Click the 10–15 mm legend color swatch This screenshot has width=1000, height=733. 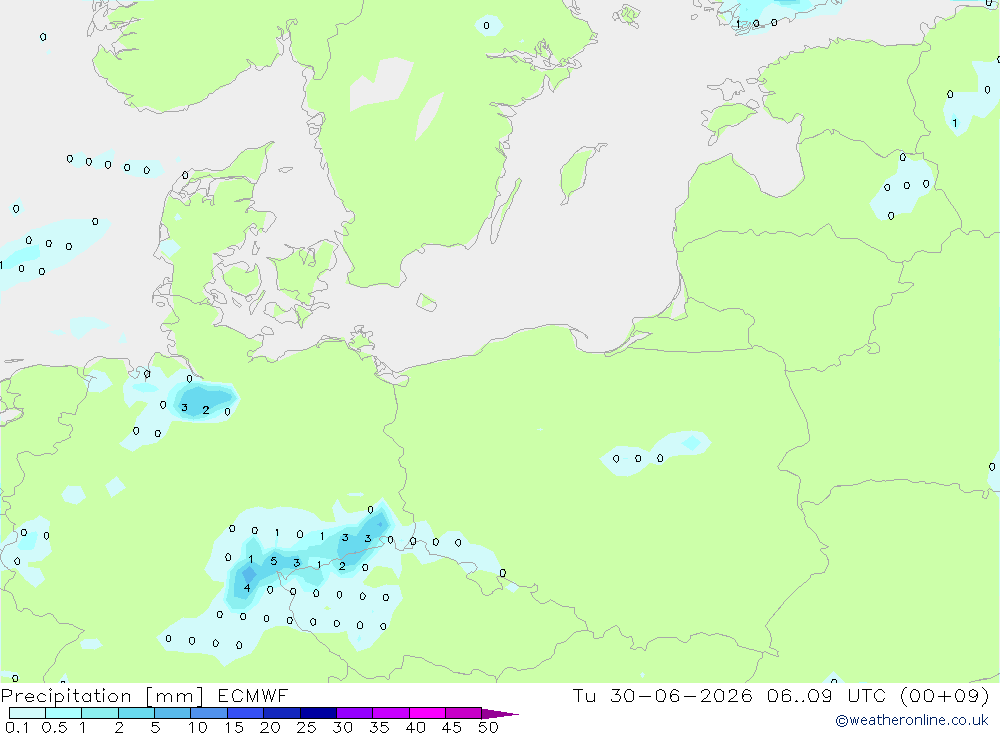point(209,713)
